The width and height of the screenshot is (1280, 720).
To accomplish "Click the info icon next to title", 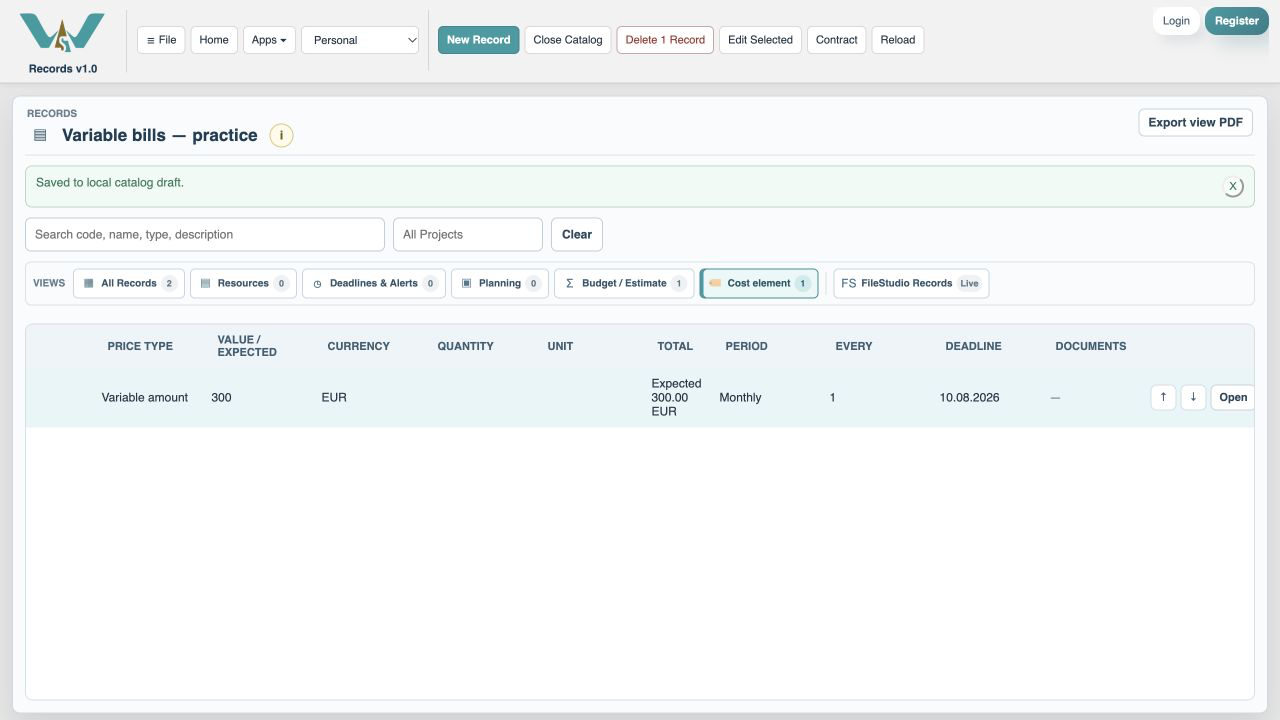I will tap(281, 135).
